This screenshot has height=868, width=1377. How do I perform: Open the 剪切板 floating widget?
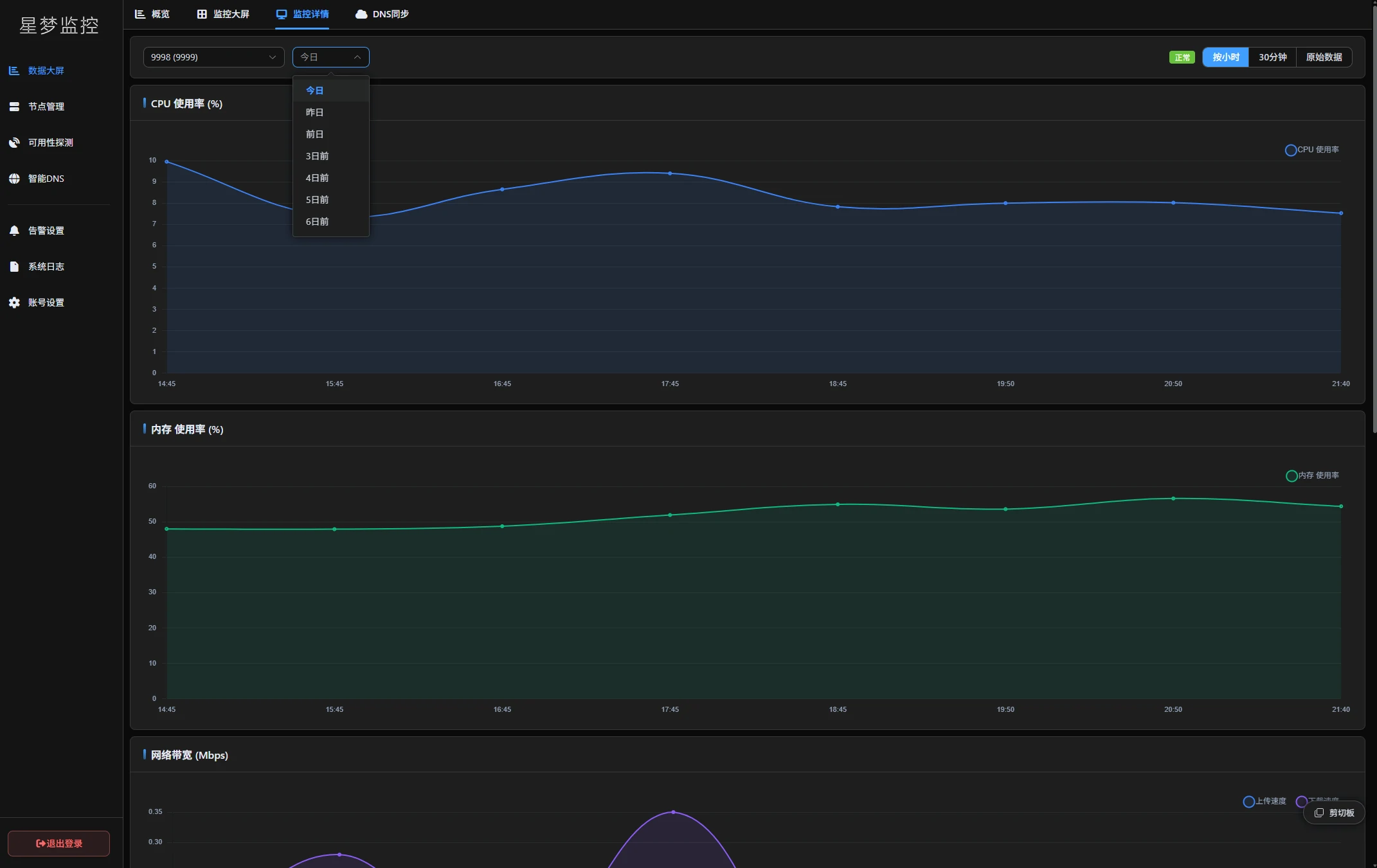click(1334, 813)
